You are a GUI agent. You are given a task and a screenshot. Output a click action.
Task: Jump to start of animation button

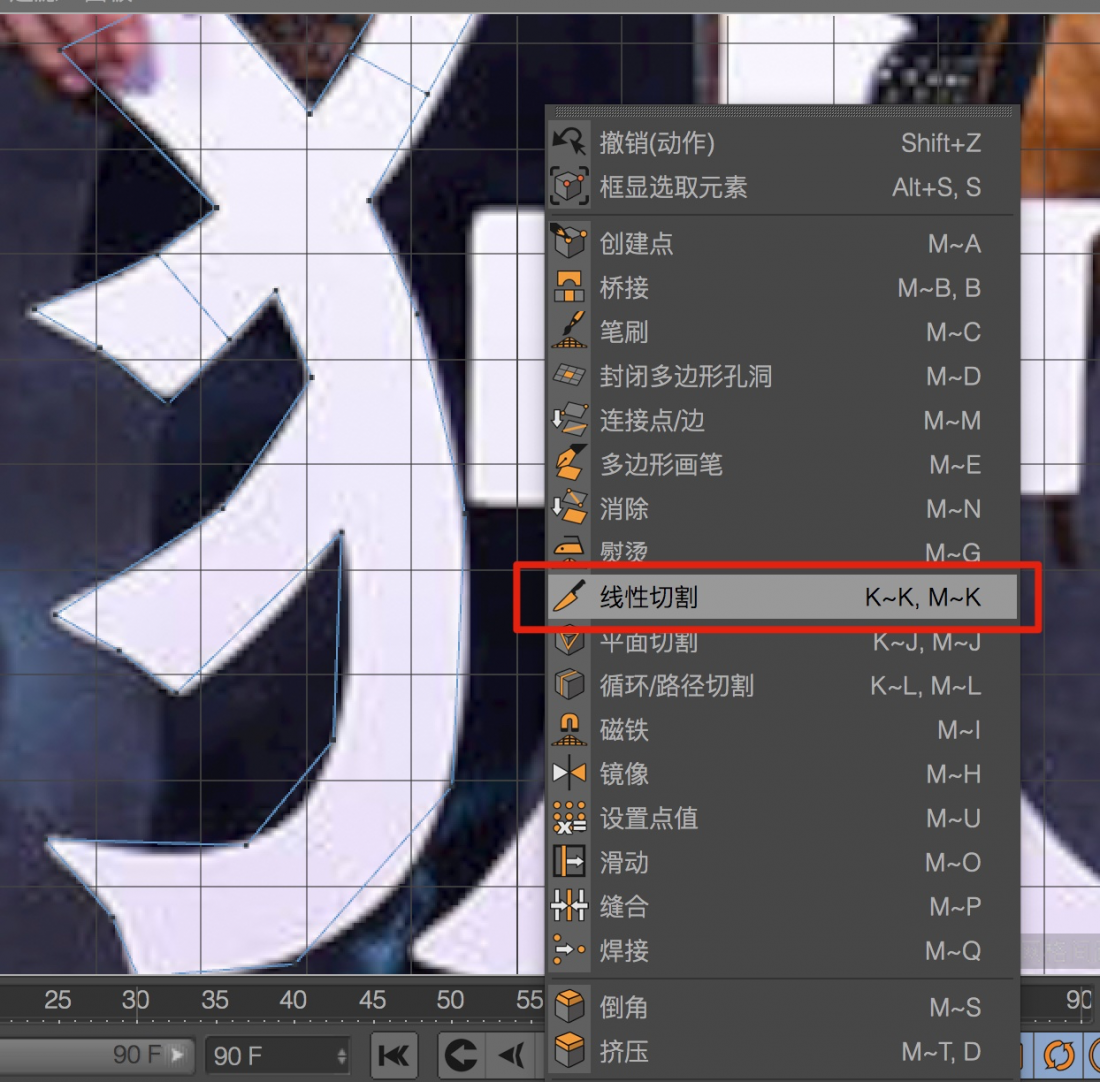click(x=394, y=1055)
